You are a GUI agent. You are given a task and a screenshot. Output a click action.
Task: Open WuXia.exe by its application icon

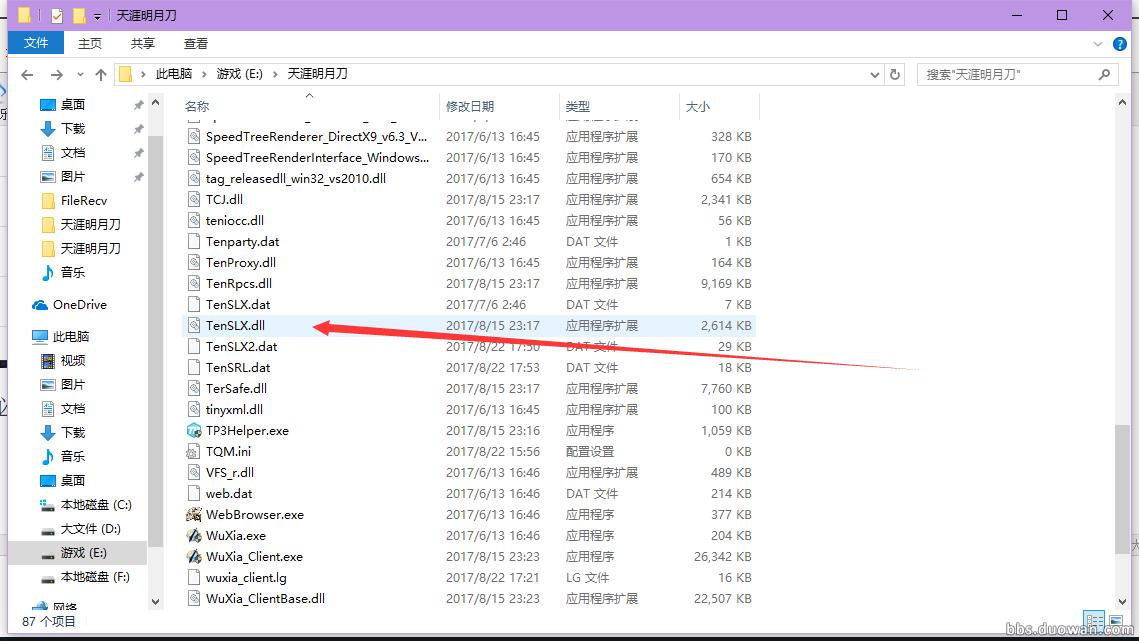pyautogui.click(x=195, y=535)
